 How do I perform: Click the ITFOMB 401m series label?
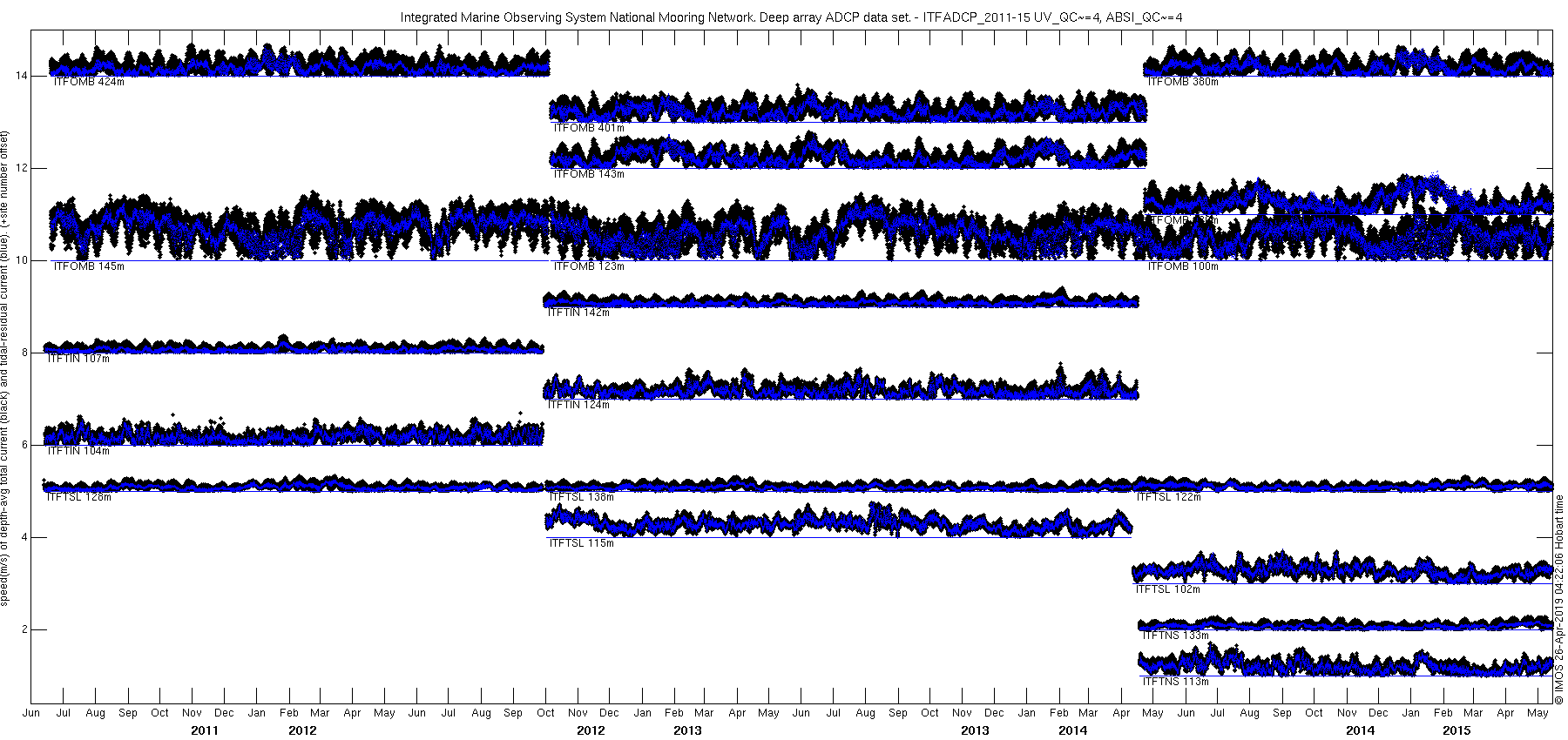(589, 128)
